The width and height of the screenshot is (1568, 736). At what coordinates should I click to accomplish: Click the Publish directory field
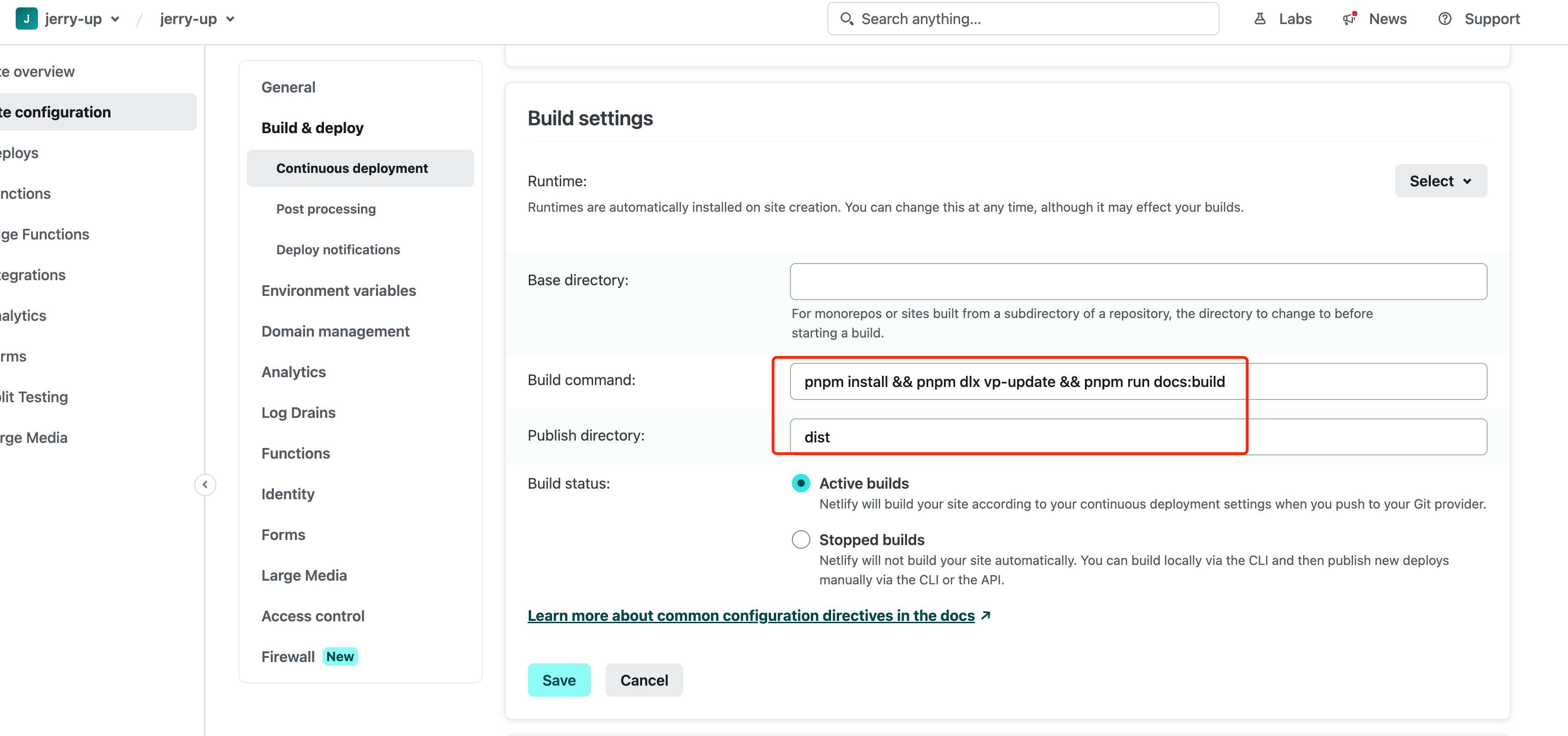1138,437
